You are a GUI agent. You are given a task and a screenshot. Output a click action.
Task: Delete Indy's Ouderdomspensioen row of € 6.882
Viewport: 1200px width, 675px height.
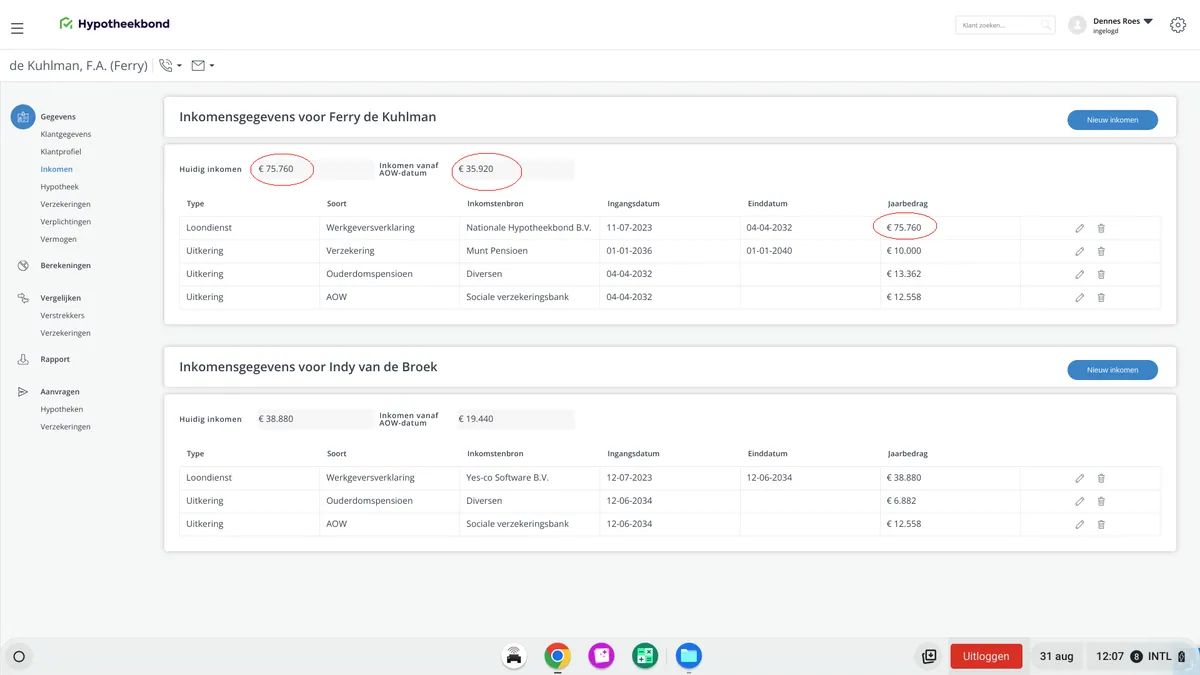[x=1101, y=501]
